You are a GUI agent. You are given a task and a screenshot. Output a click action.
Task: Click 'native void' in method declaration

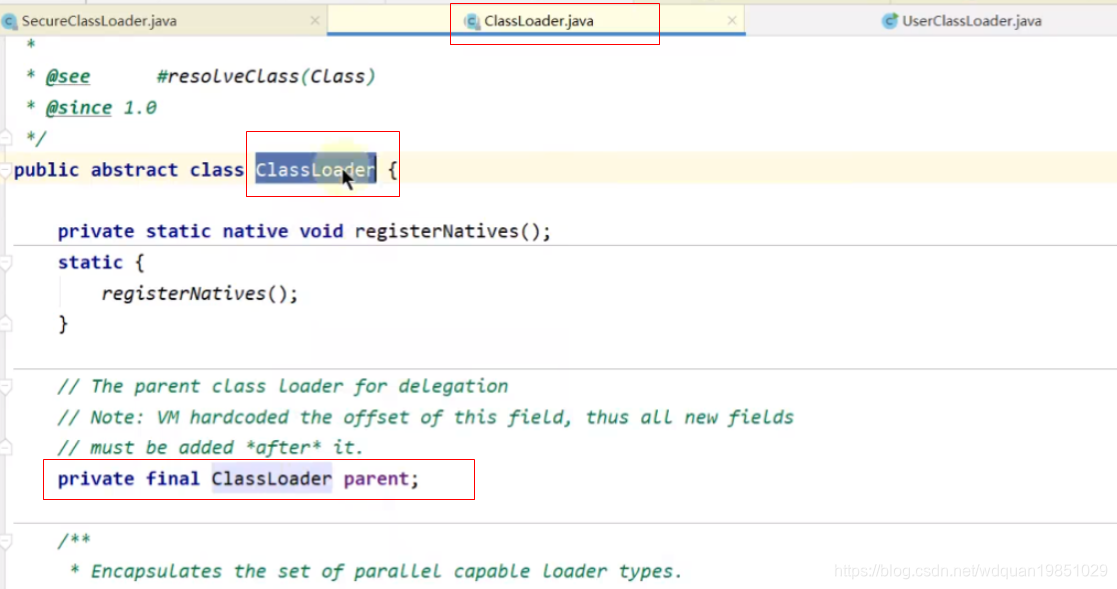(x=284, y=231)
